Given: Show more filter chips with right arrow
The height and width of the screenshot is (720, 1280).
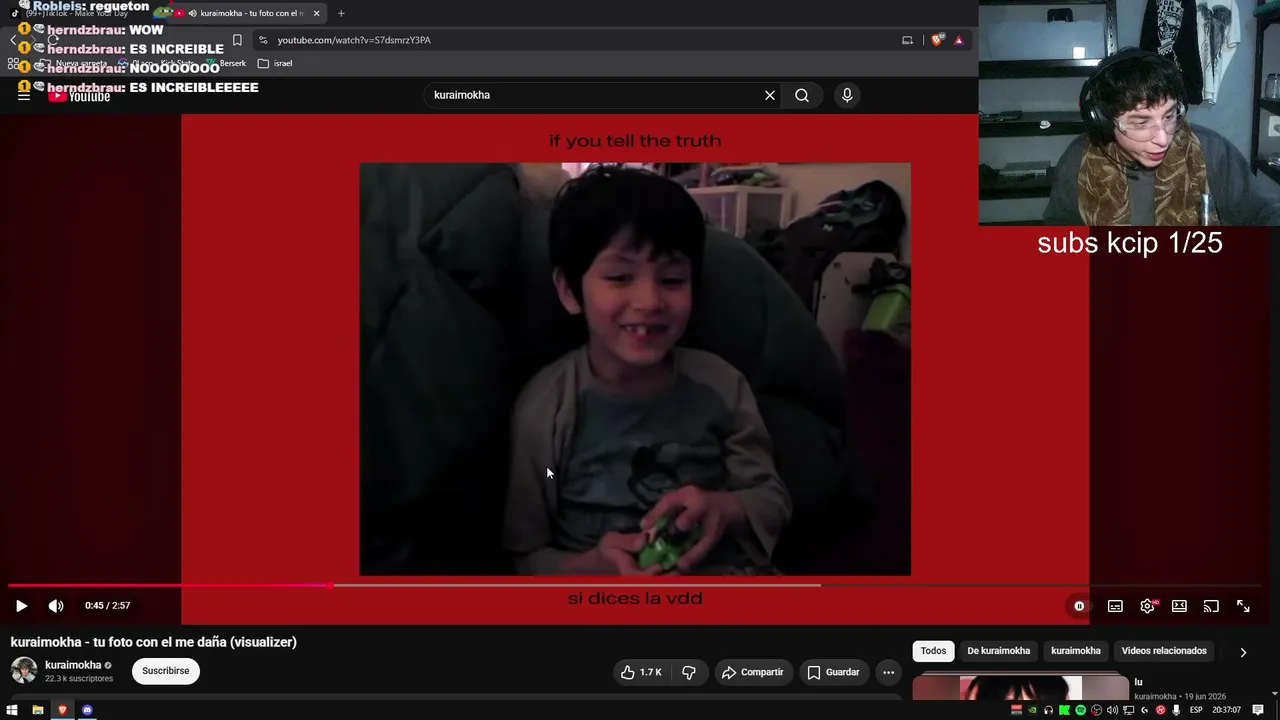Looking at the screenshot, I should point(1243,652).
